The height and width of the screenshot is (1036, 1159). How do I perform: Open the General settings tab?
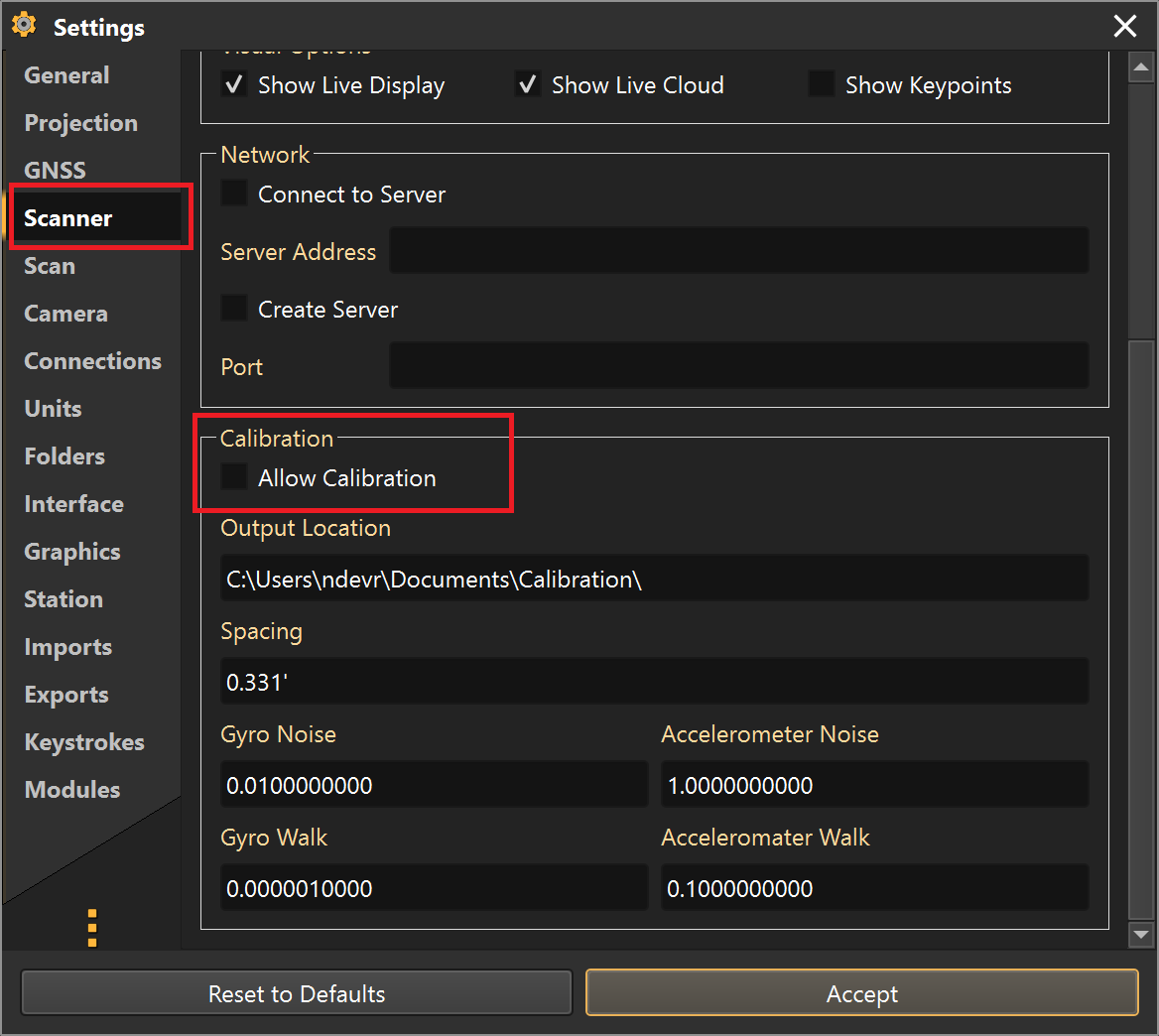click(x=66, y=75)
